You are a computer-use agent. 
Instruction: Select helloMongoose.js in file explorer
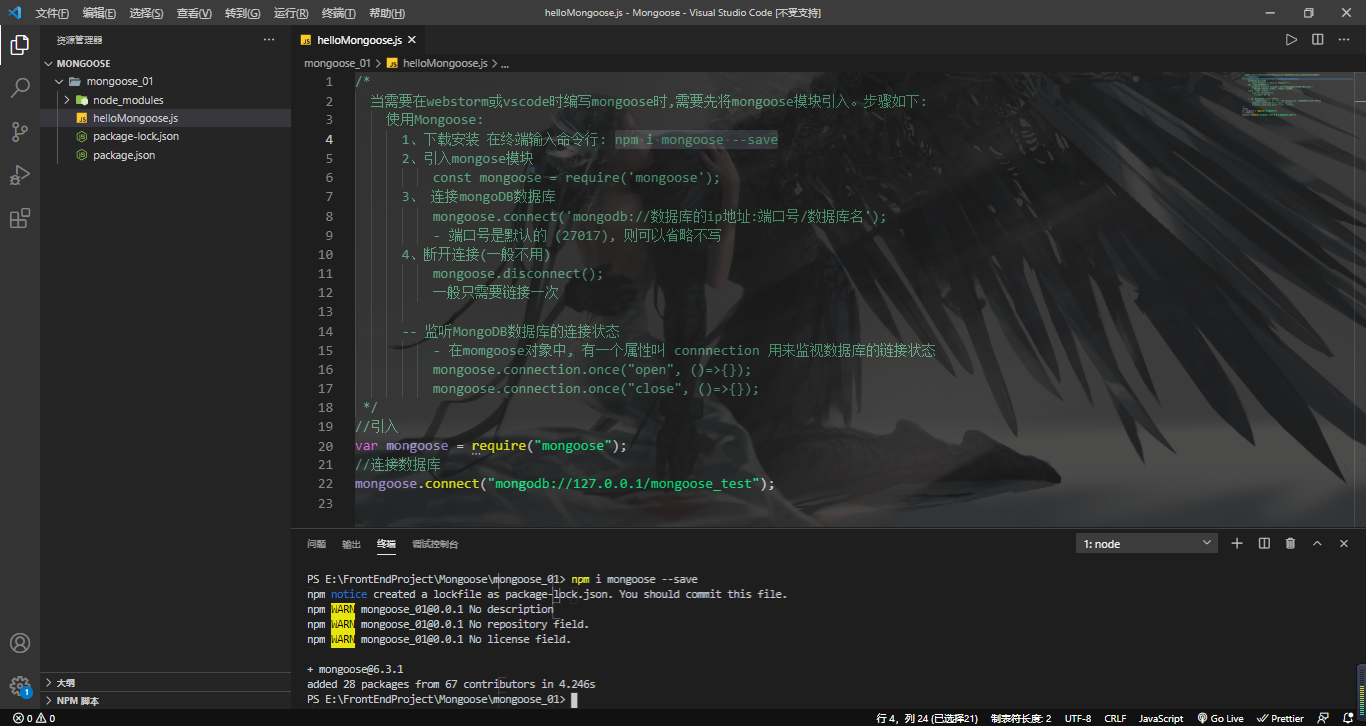(x=165, y=118)
